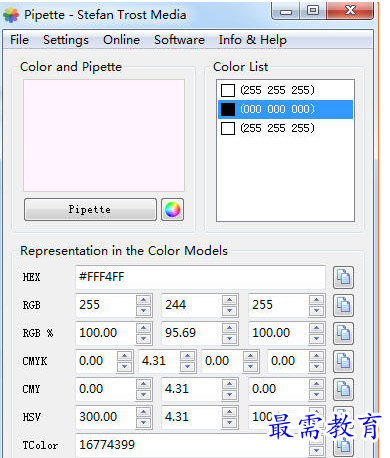Increase the RGB red value with up arrow

pyautogui.click(x=143, y=300)
